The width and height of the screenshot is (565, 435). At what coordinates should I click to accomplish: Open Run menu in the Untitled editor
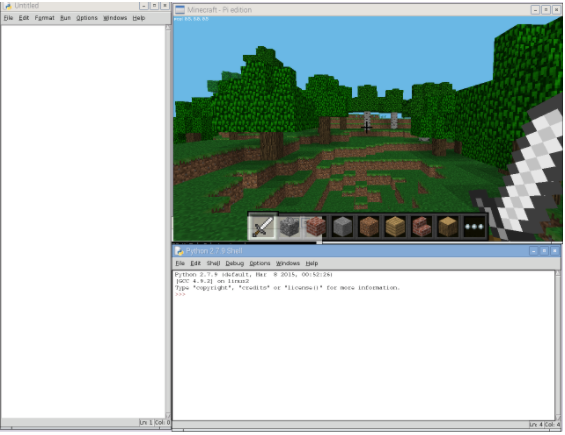tap(65, 18)
